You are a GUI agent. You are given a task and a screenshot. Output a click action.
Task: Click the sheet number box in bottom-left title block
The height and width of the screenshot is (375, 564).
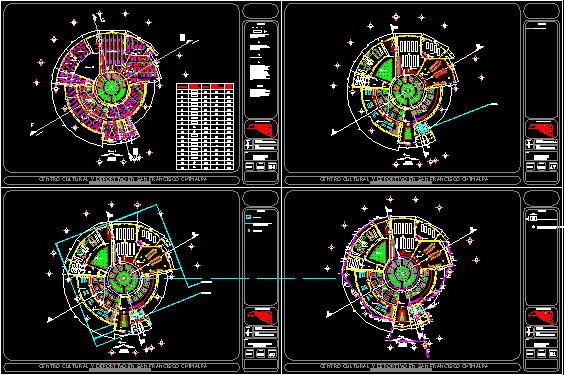[272, 354]
